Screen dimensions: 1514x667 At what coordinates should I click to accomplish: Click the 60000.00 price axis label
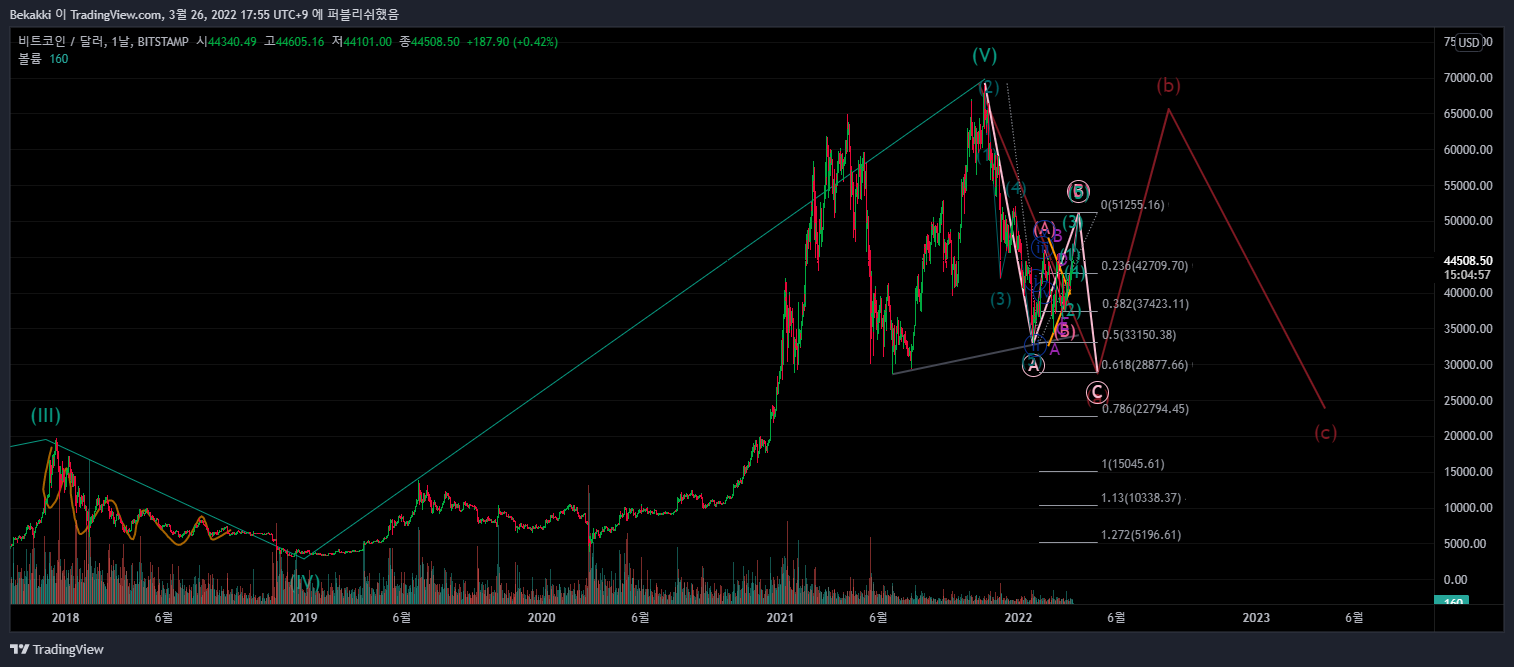[x=1468, y=150]
